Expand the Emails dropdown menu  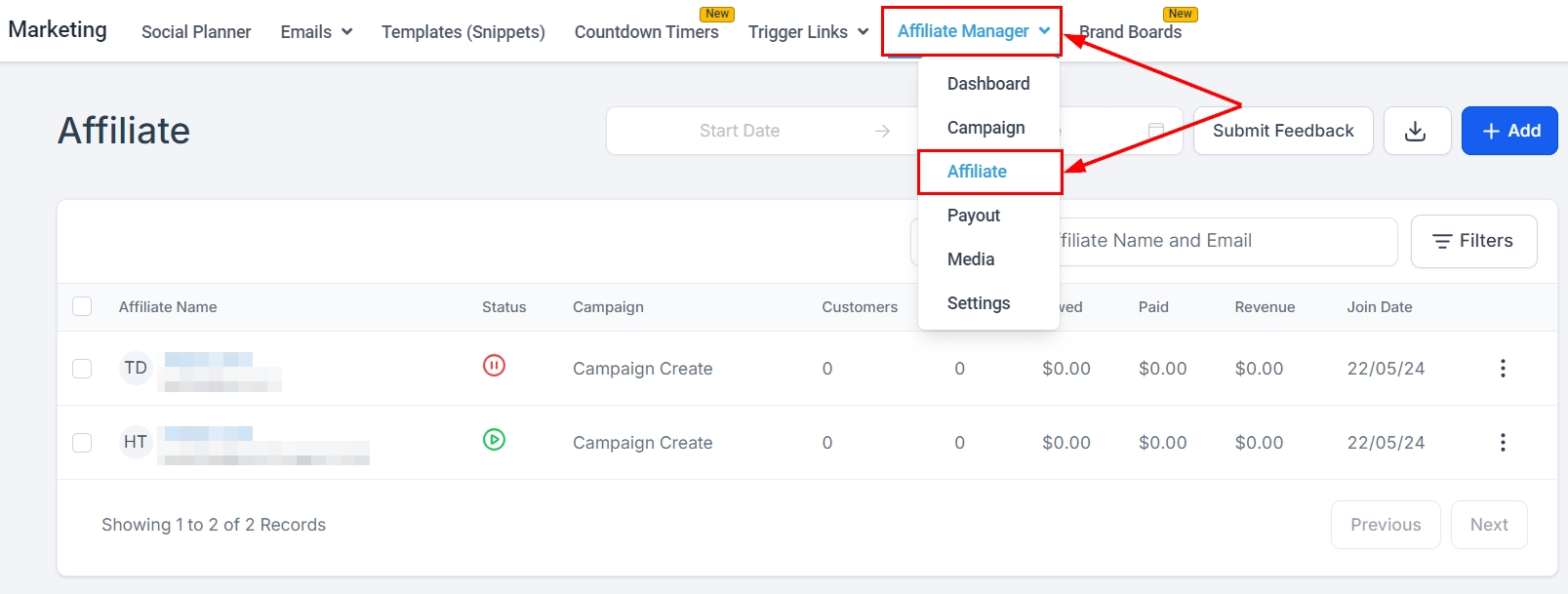point(316,32)
